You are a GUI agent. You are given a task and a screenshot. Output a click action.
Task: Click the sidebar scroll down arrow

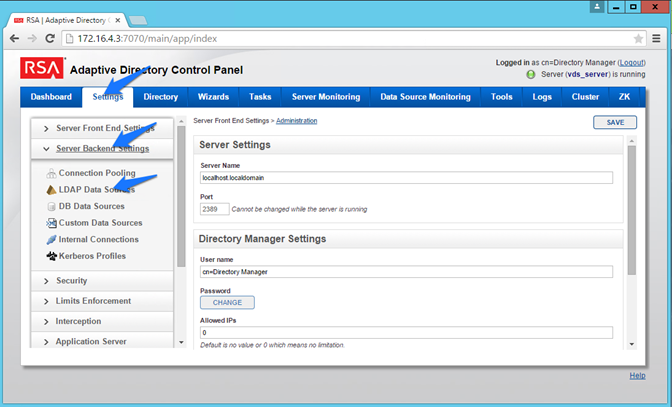point(181,342)
